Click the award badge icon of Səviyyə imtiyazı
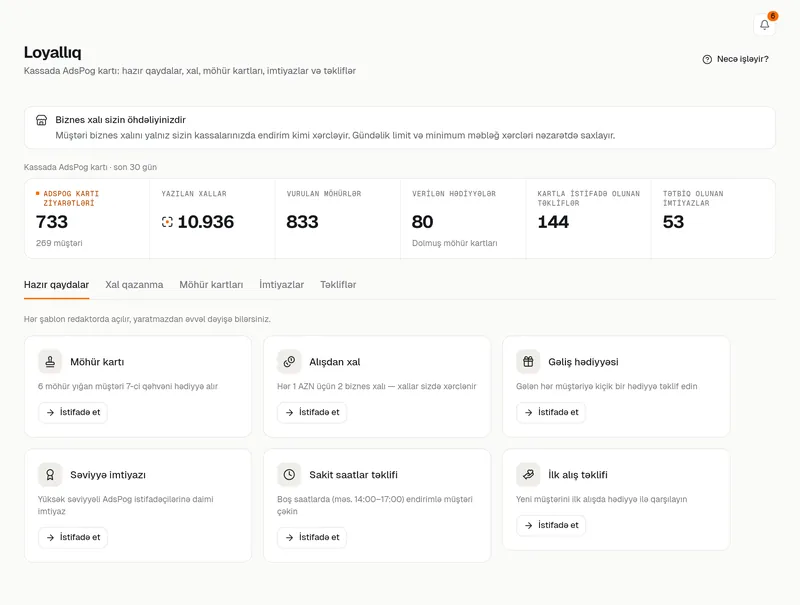Screen dimensions: 800x605 (x=50, y=475)
